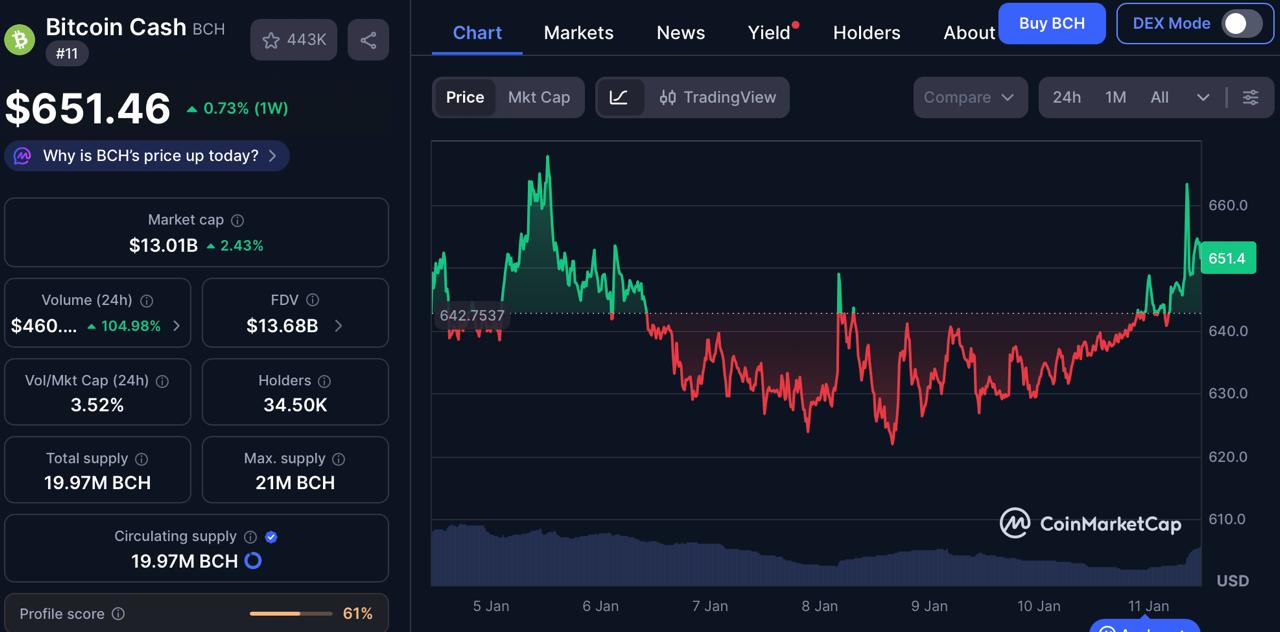Select the 24h timeframe on the chart
This screenshot has width=1280, height=632.
[x=1066, y=97]
